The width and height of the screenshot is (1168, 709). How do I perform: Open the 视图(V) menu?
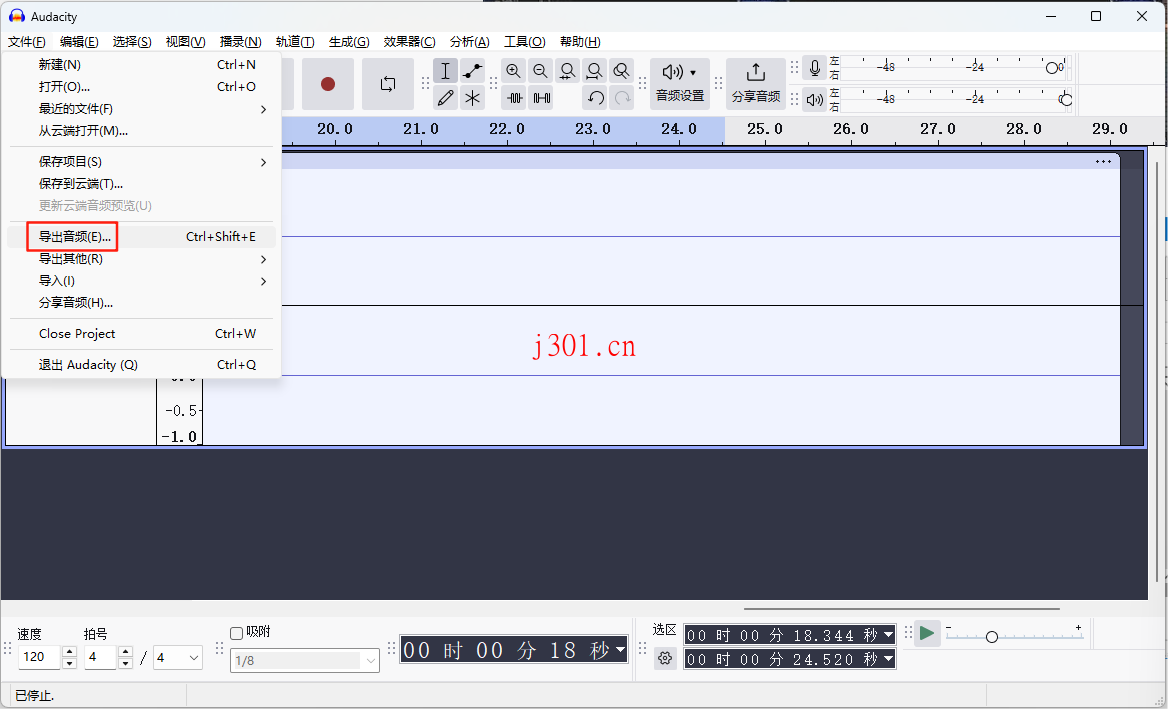click(185, 42)
